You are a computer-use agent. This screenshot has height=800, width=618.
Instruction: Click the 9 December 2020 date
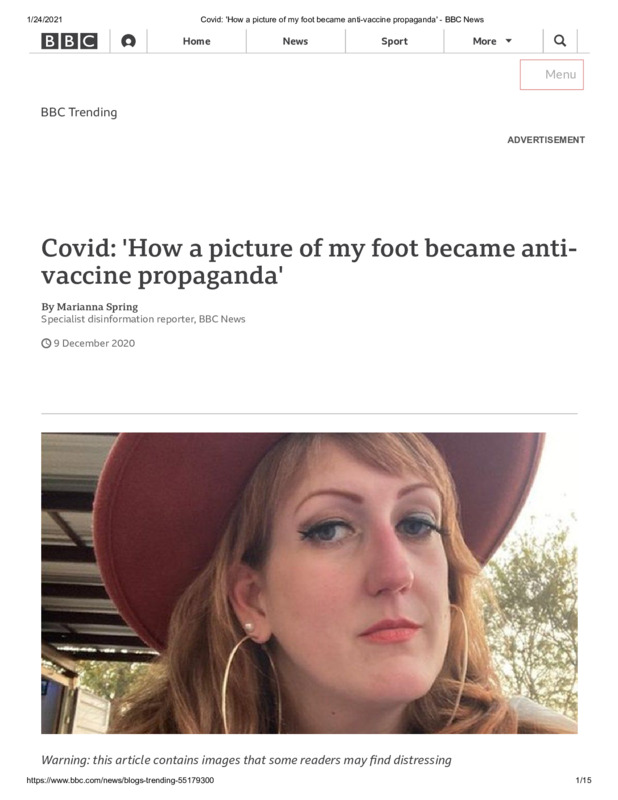(94, 343)
